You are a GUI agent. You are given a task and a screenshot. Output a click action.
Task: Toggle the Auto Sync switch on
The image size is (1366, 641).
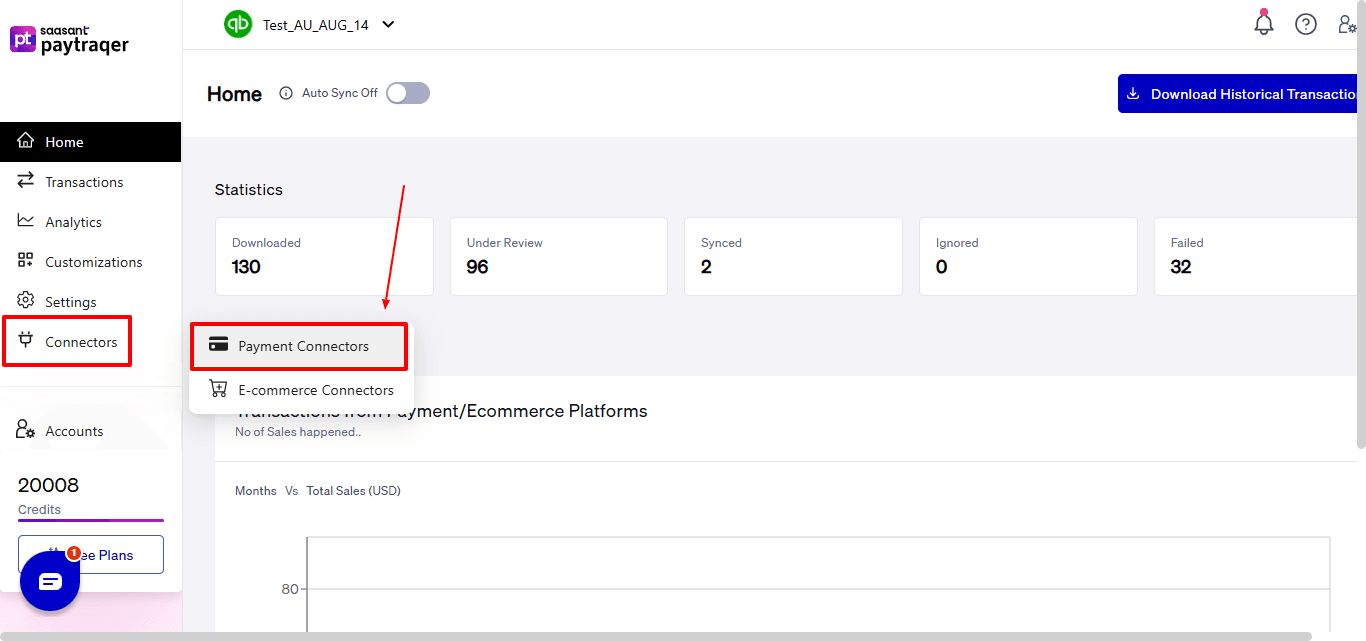point(408,93)
